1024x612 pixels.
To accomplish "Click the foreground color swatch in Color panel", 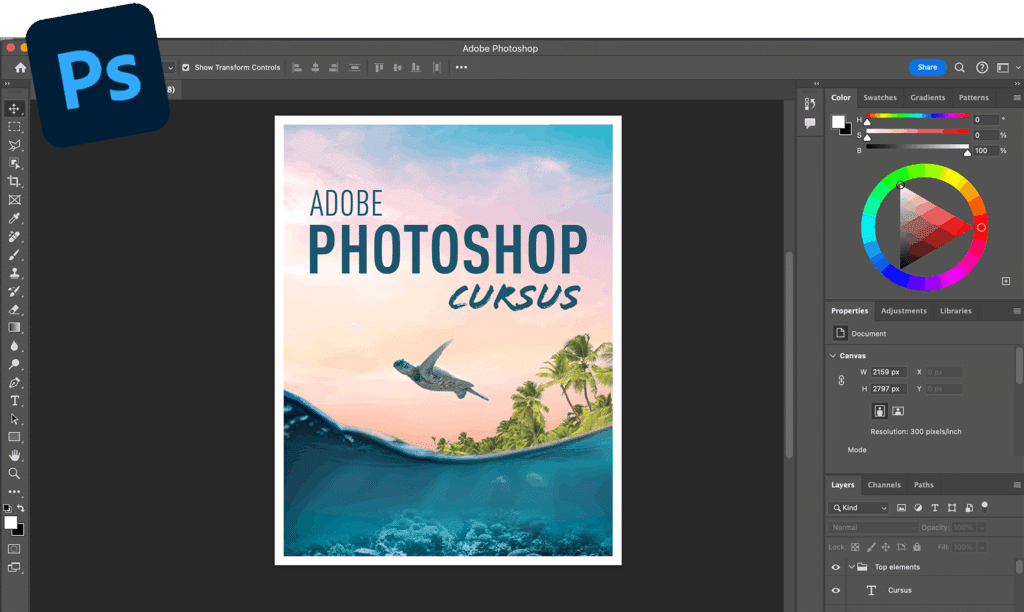I will tap(838, 122).
